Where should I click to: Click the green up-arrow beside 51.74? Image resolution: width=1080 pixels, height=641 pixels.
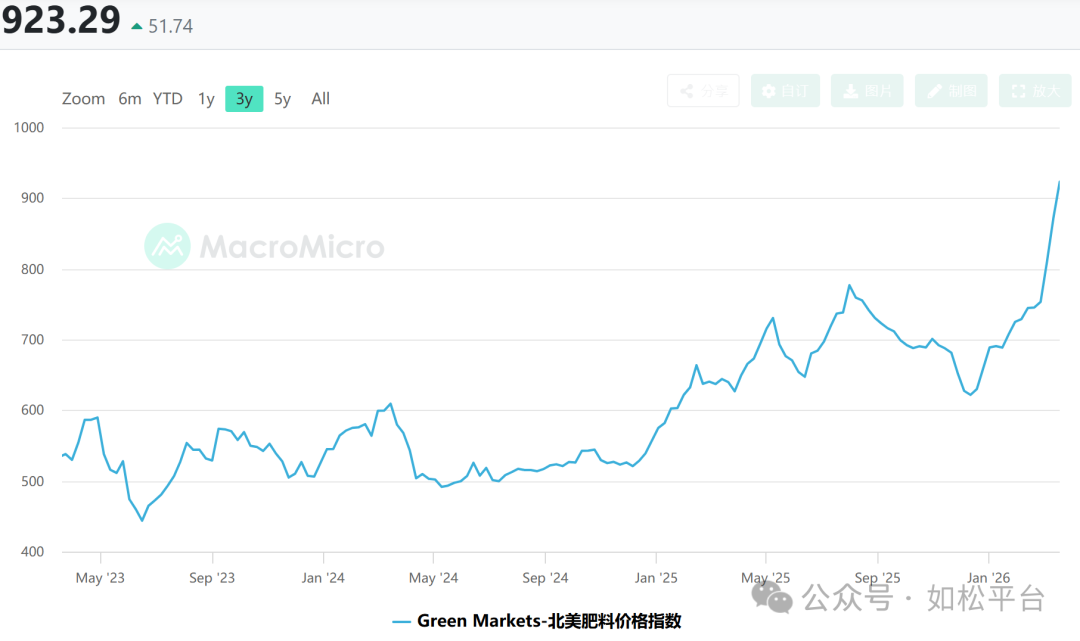[x=137, y=26]
